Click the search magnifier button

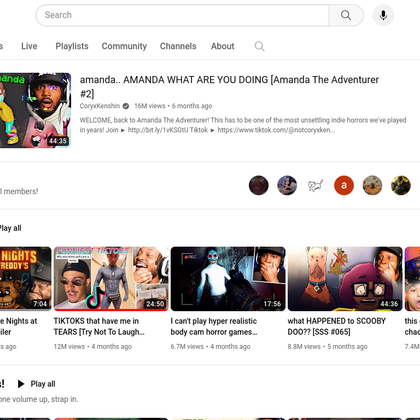(346, 15)
